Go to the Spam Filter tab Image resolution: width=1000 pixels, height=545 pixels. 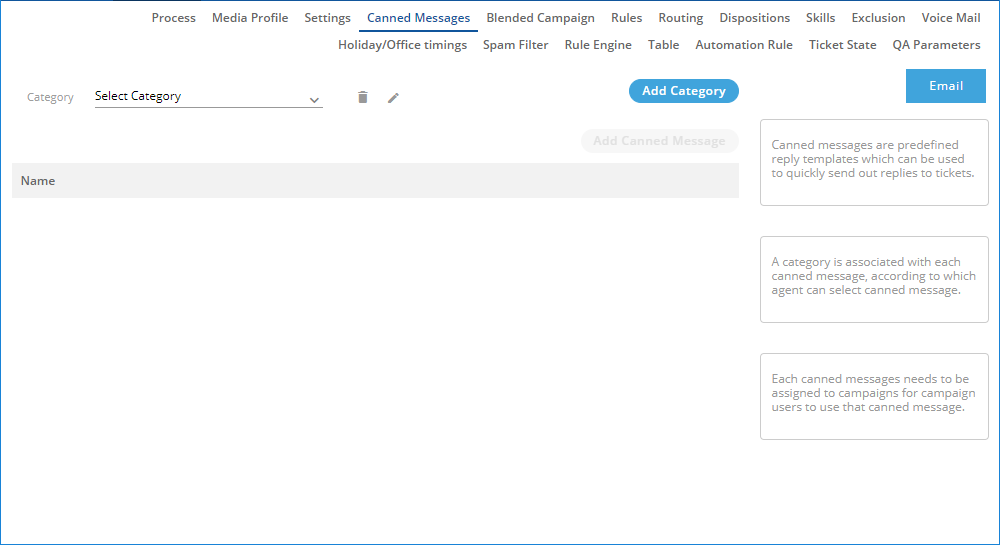(515, 45)
